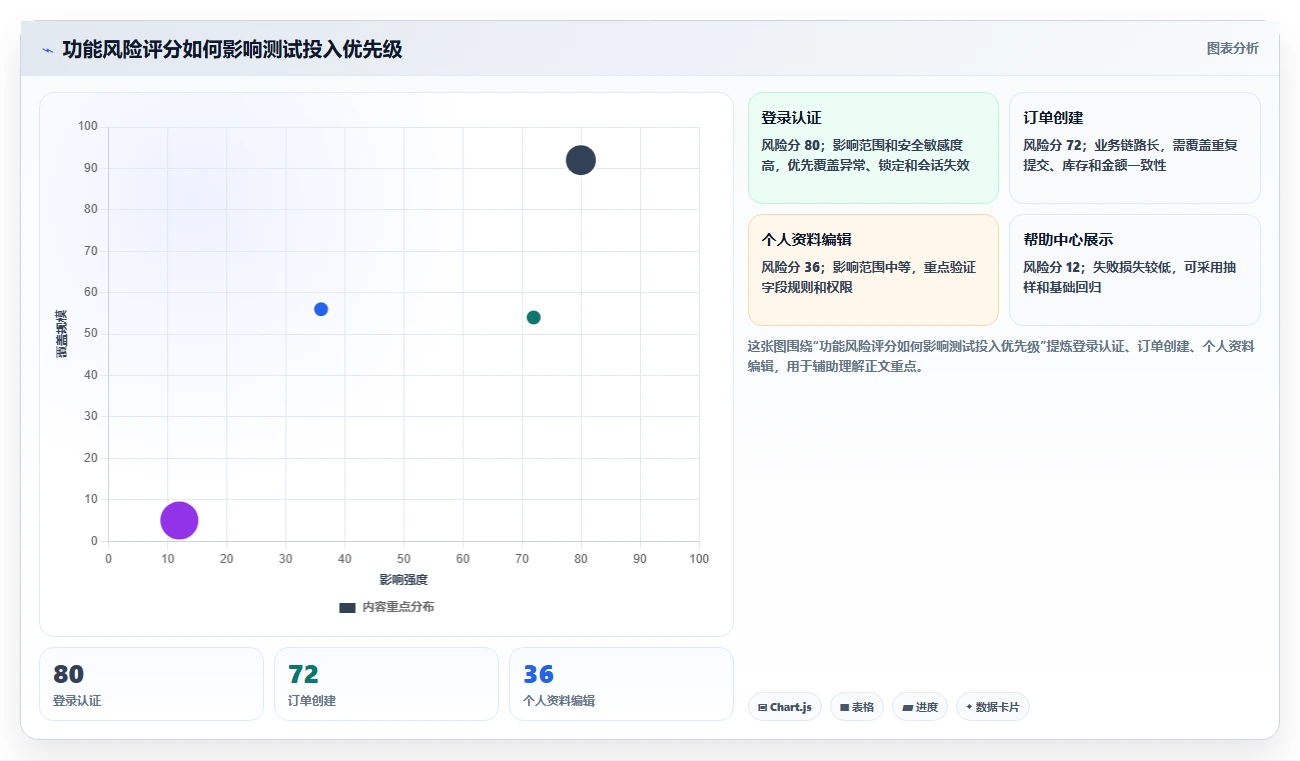Open the 帮助中心展示 risk card

(1135, 270)
